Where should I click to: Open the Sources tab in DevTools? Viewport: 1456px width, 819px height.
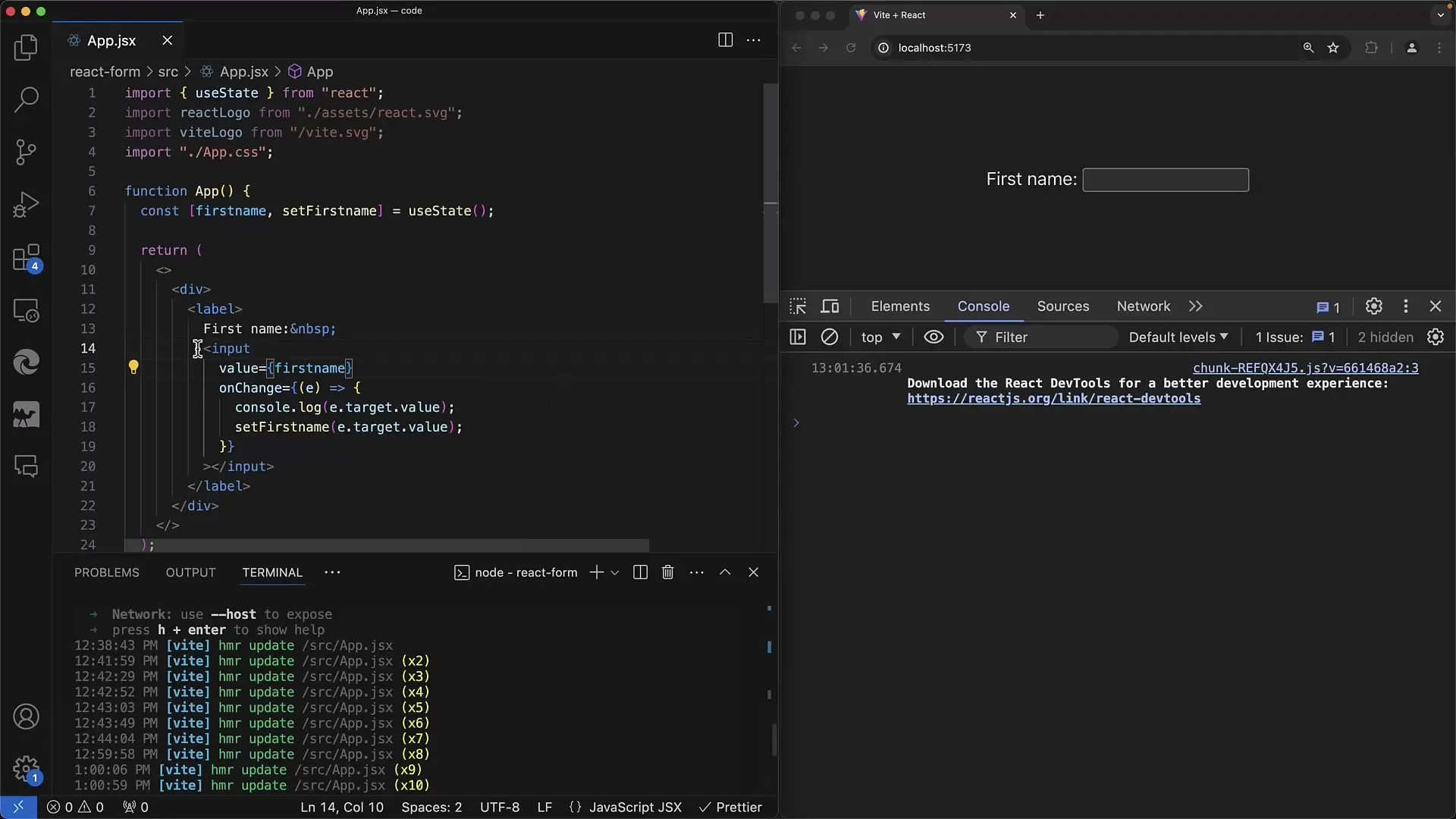tap(1063, 306)
